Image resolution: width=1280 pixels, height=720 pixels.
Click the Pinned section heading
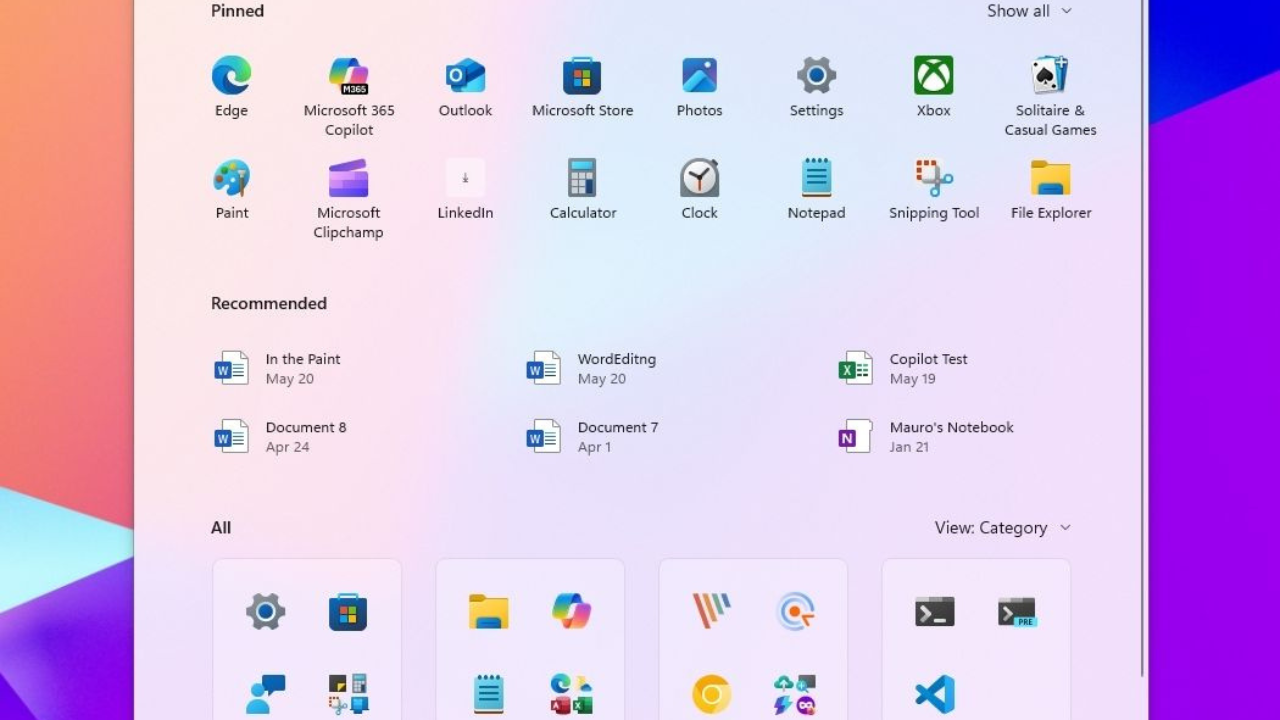tap(238, 11)
